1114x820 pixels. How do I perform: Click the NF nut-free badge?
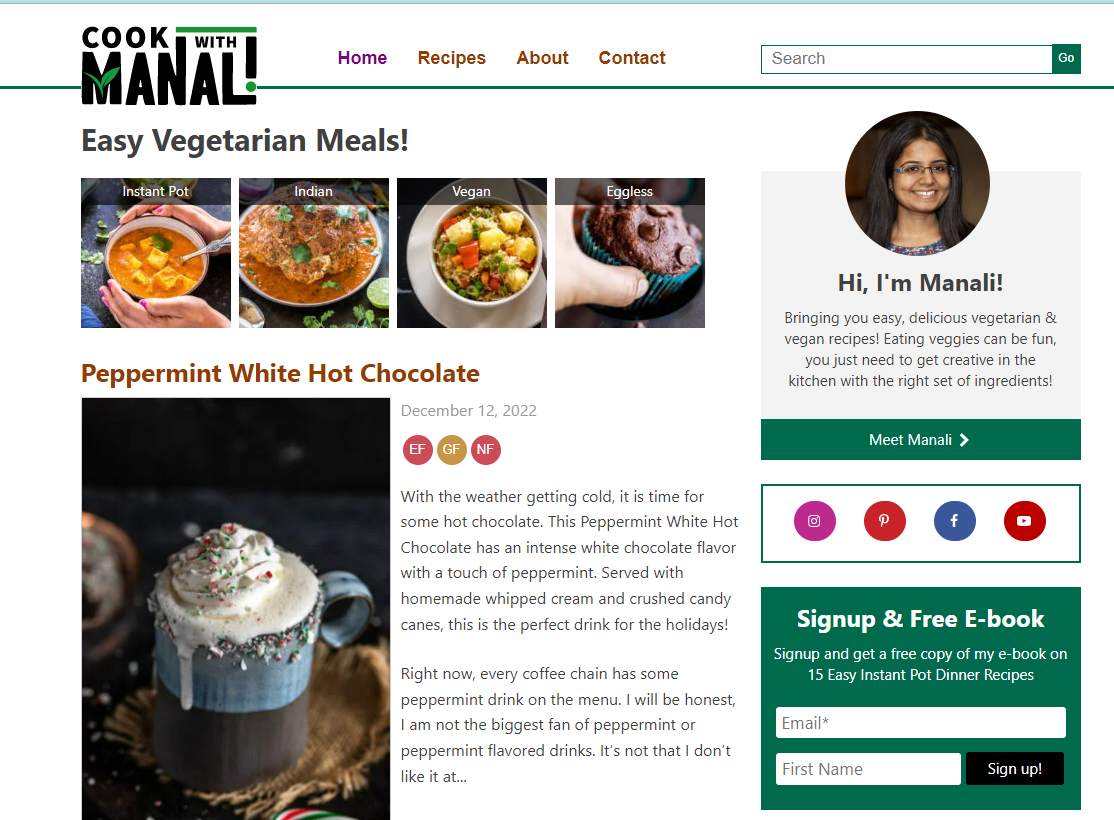click(x=485, y=449)
